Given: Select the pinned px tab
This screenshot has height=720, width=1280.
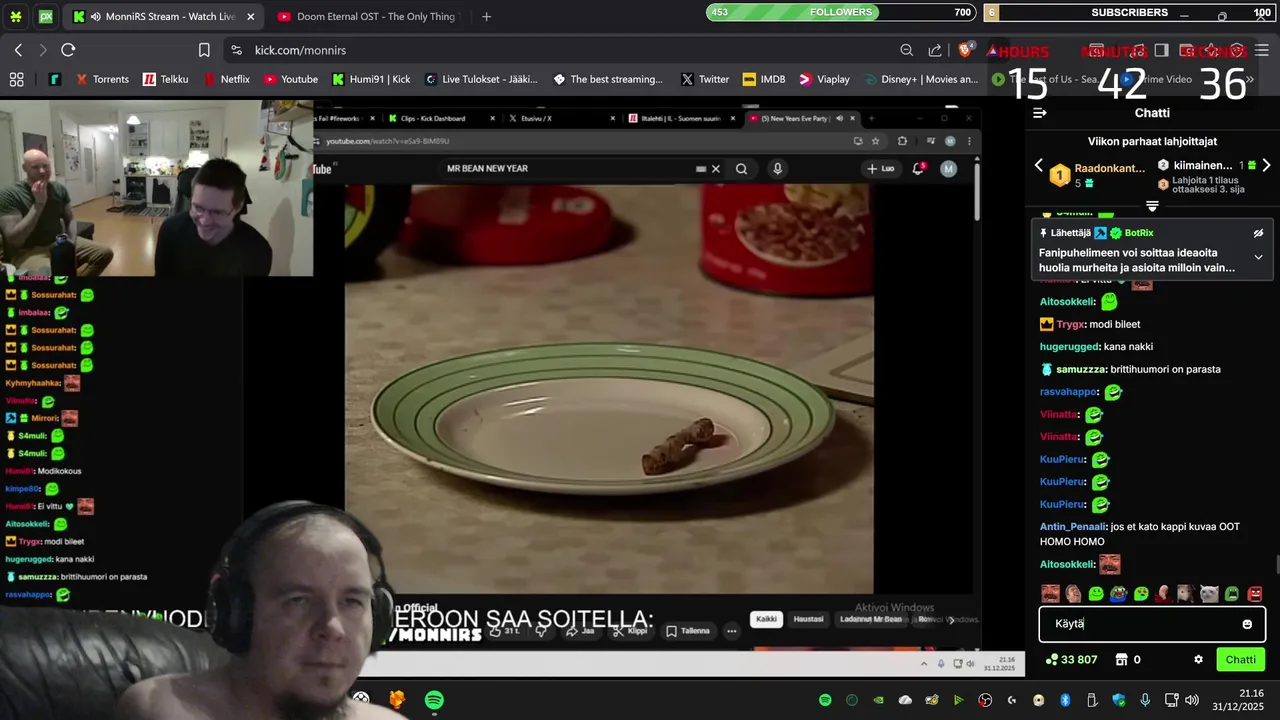Looking at the screenshot, I should 46,17.
